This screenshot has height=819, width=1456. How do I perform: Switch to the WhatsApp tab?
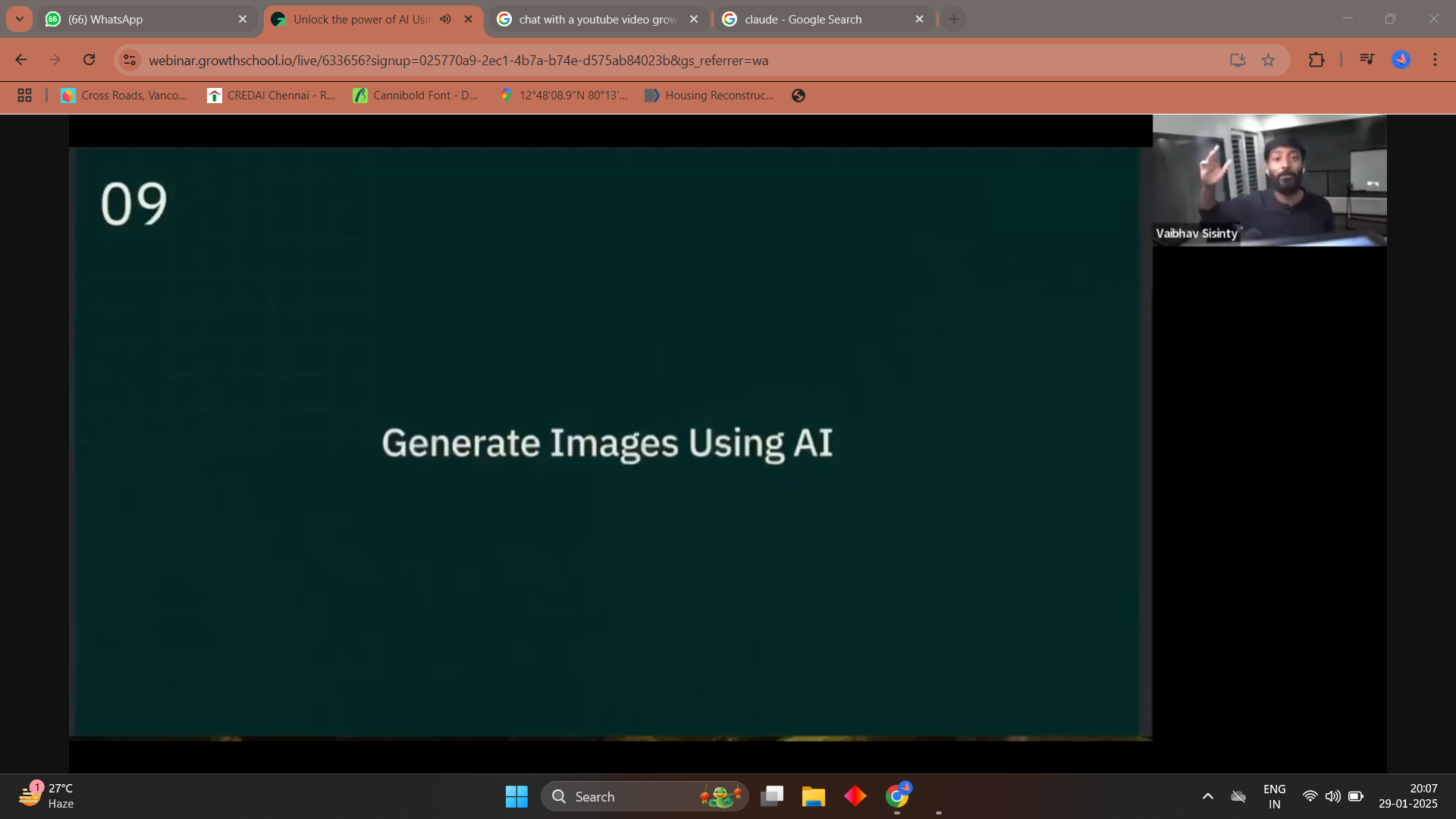(144, 19)
